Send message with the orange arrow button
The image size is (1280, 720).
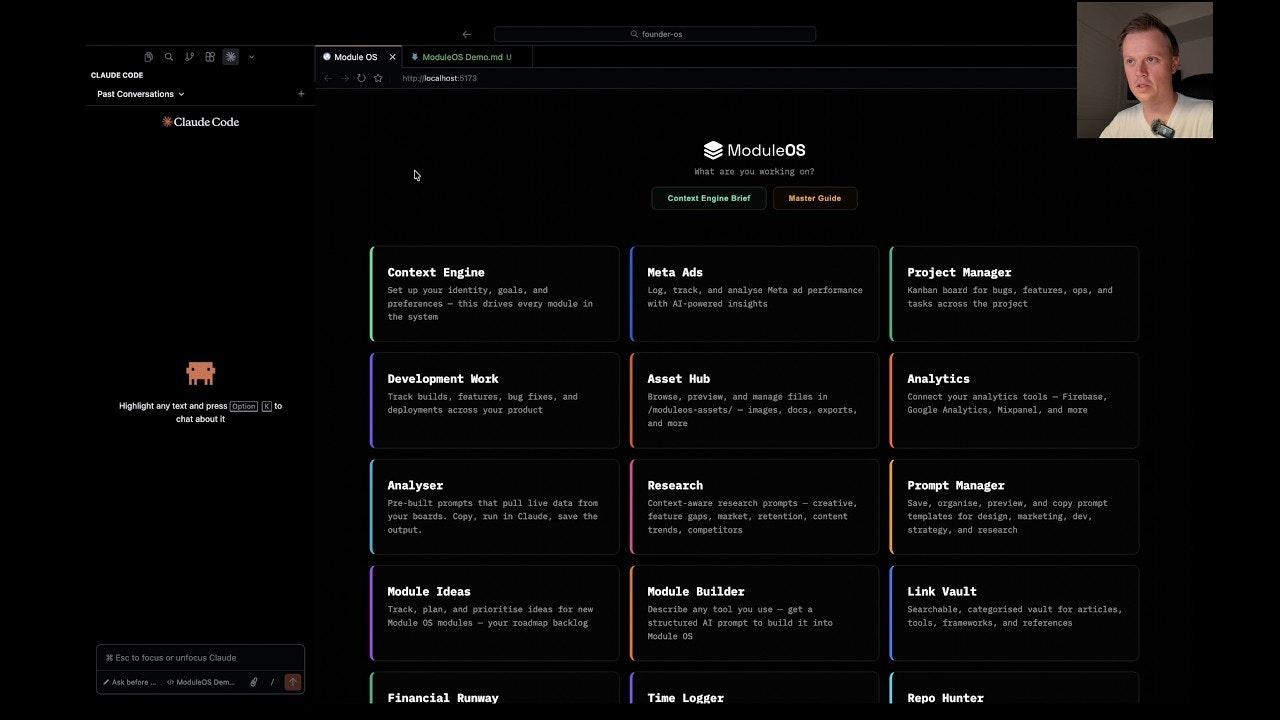(x=293, y=682)
